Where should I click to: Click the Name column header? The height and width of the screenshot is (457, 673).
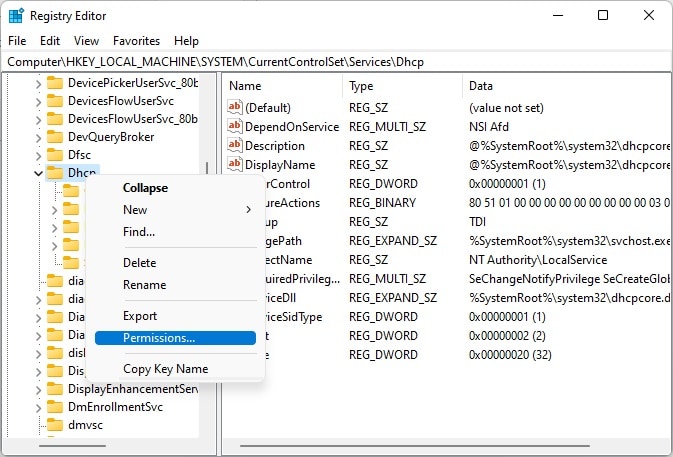click(283, 86)
